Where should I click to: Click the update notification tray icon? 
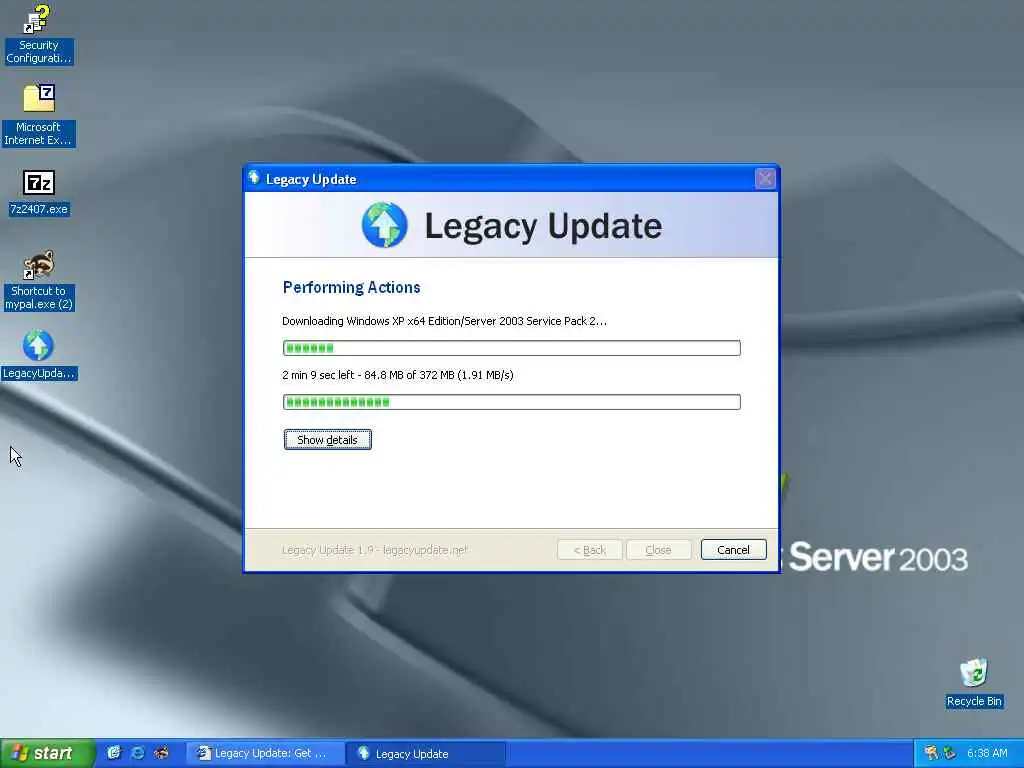[950, 753]
